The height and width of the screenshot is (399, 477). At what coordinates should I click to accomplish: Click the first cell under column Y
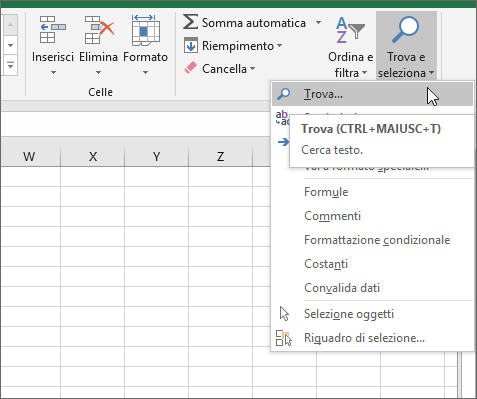pyautogui.click(x=156, y=176)
